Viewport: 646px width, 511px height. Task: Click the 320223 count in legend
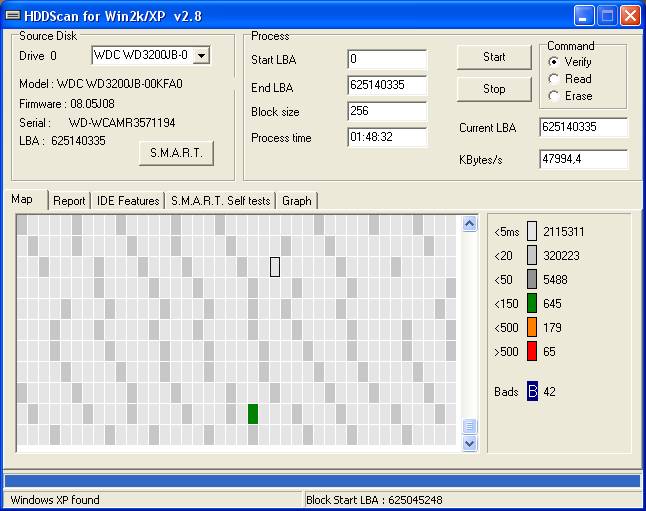tap(561, 256)
